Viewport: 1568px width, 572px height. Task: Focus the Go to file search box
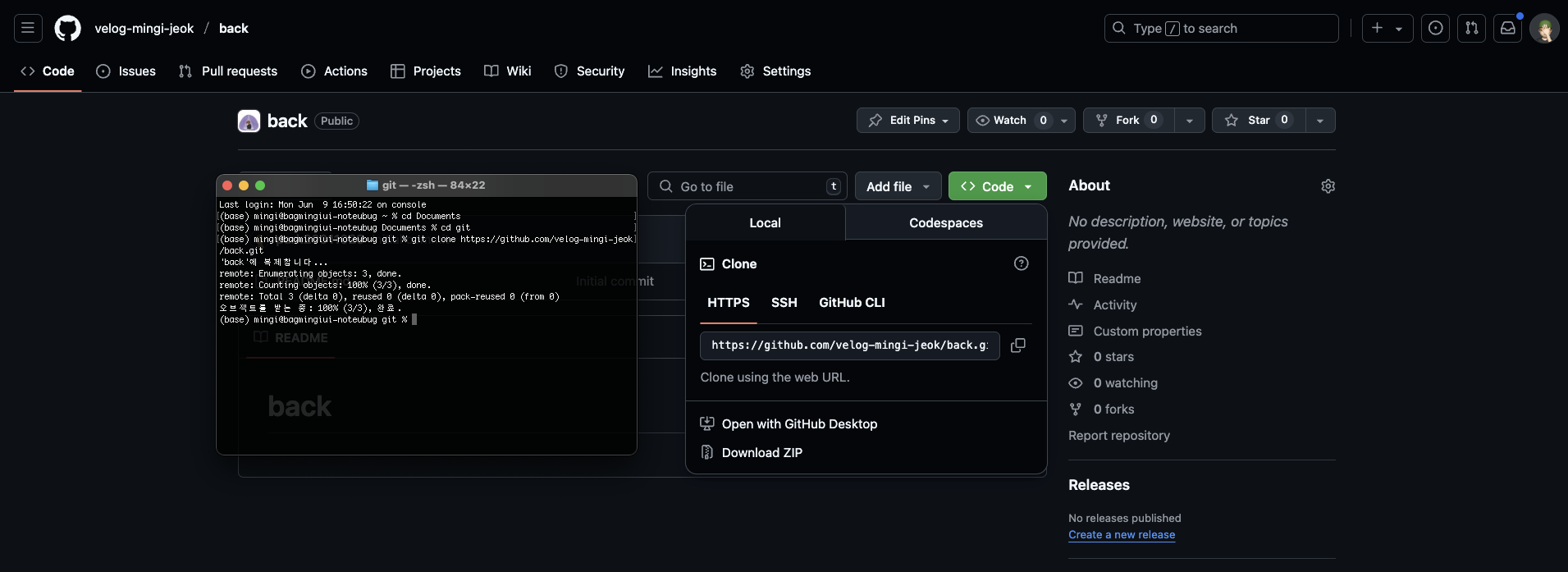[x=747, y=186]
